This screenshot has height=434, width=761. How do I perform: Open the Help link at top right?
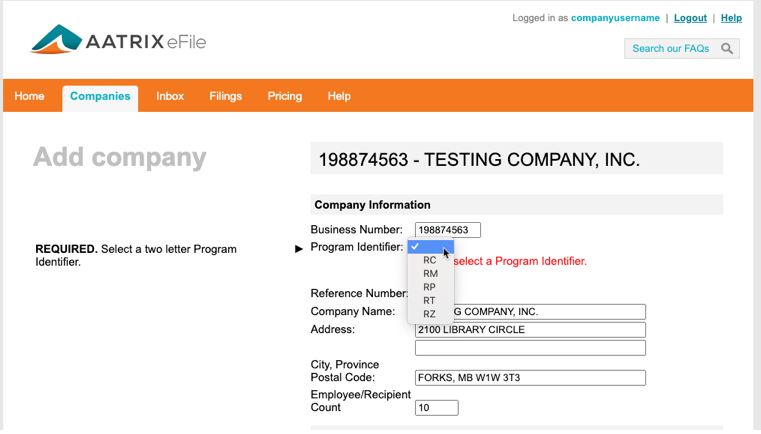[731, 18]
